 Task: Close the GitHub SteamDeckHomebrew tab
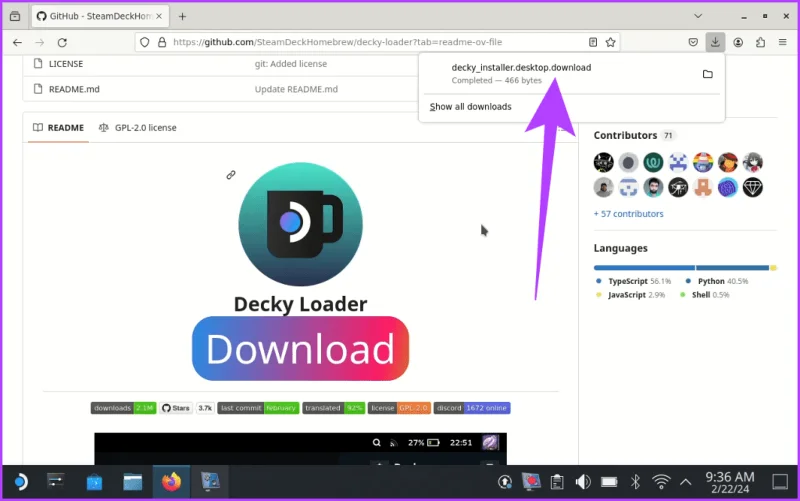tap(159, 16)
